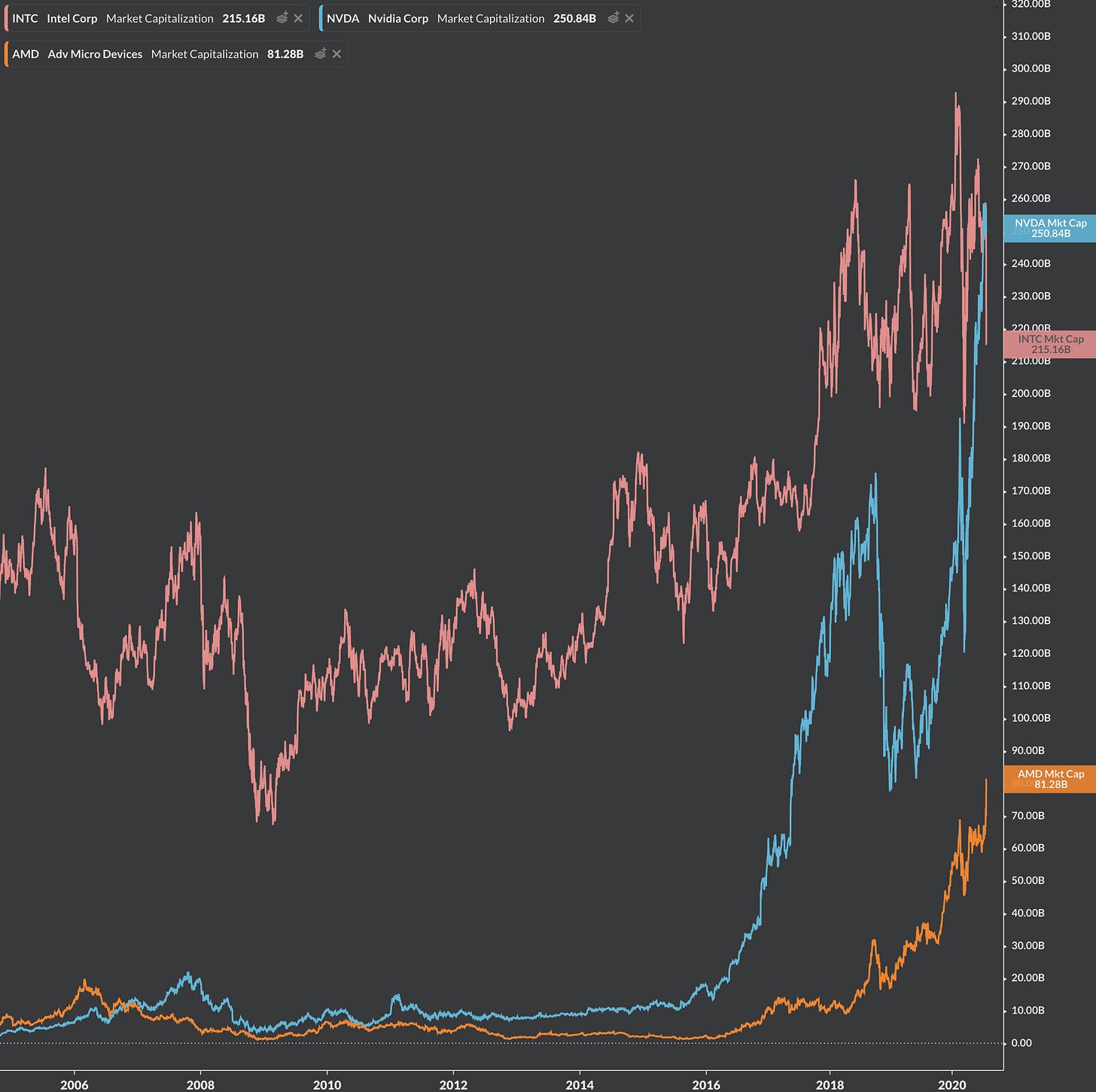Click the 215.16B value in legend
The height and width of the screenshot is (1092, 1096).
(x=244, y=18)
